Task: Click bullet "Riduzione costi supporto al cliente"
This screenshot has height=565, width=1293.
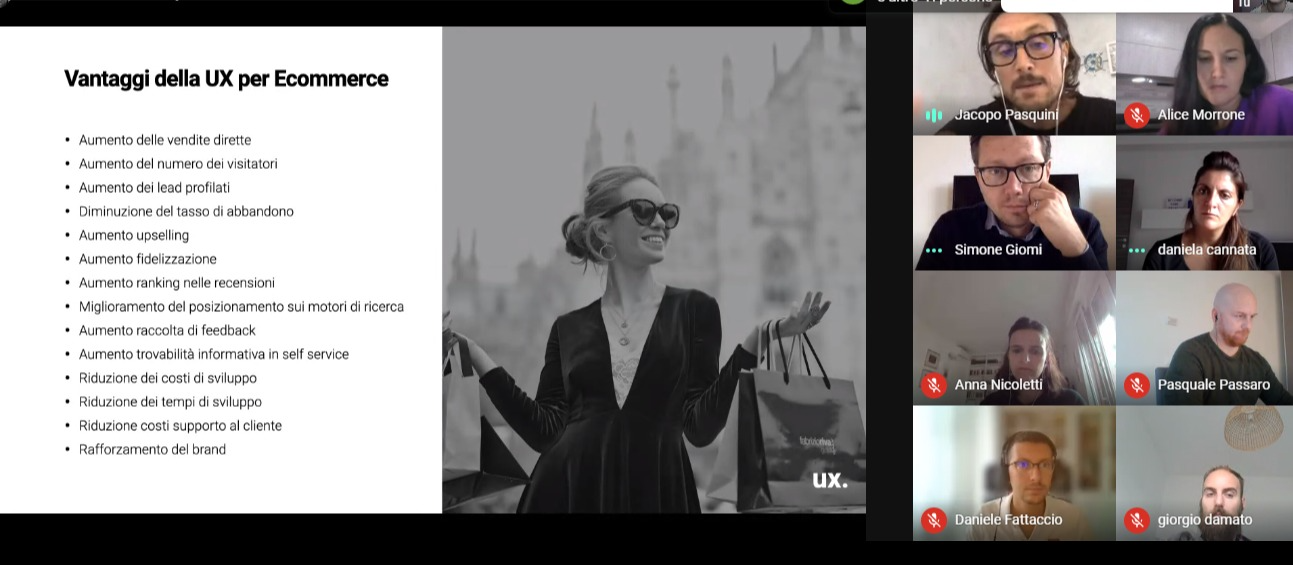Action: [180, 426]
